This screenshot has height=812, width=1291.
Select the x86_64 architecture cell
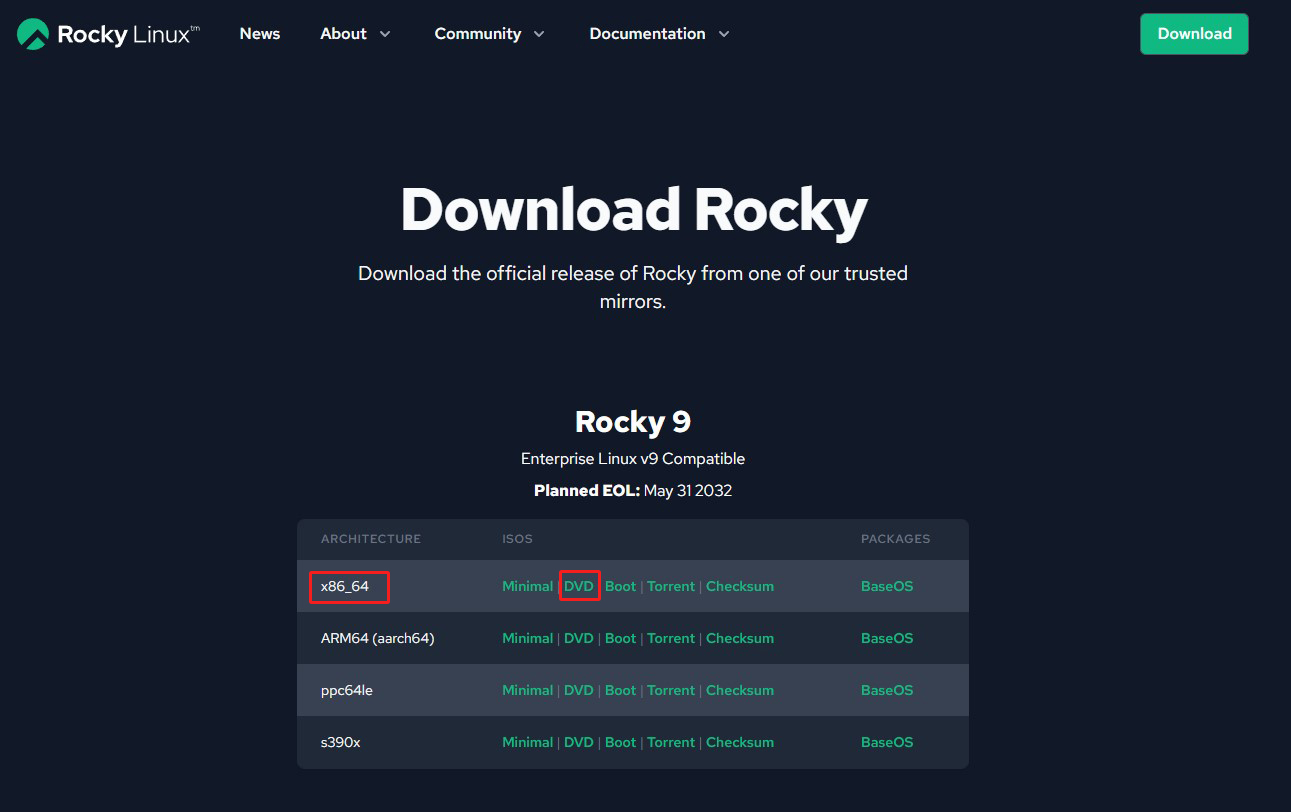click(x=345, y=586)
